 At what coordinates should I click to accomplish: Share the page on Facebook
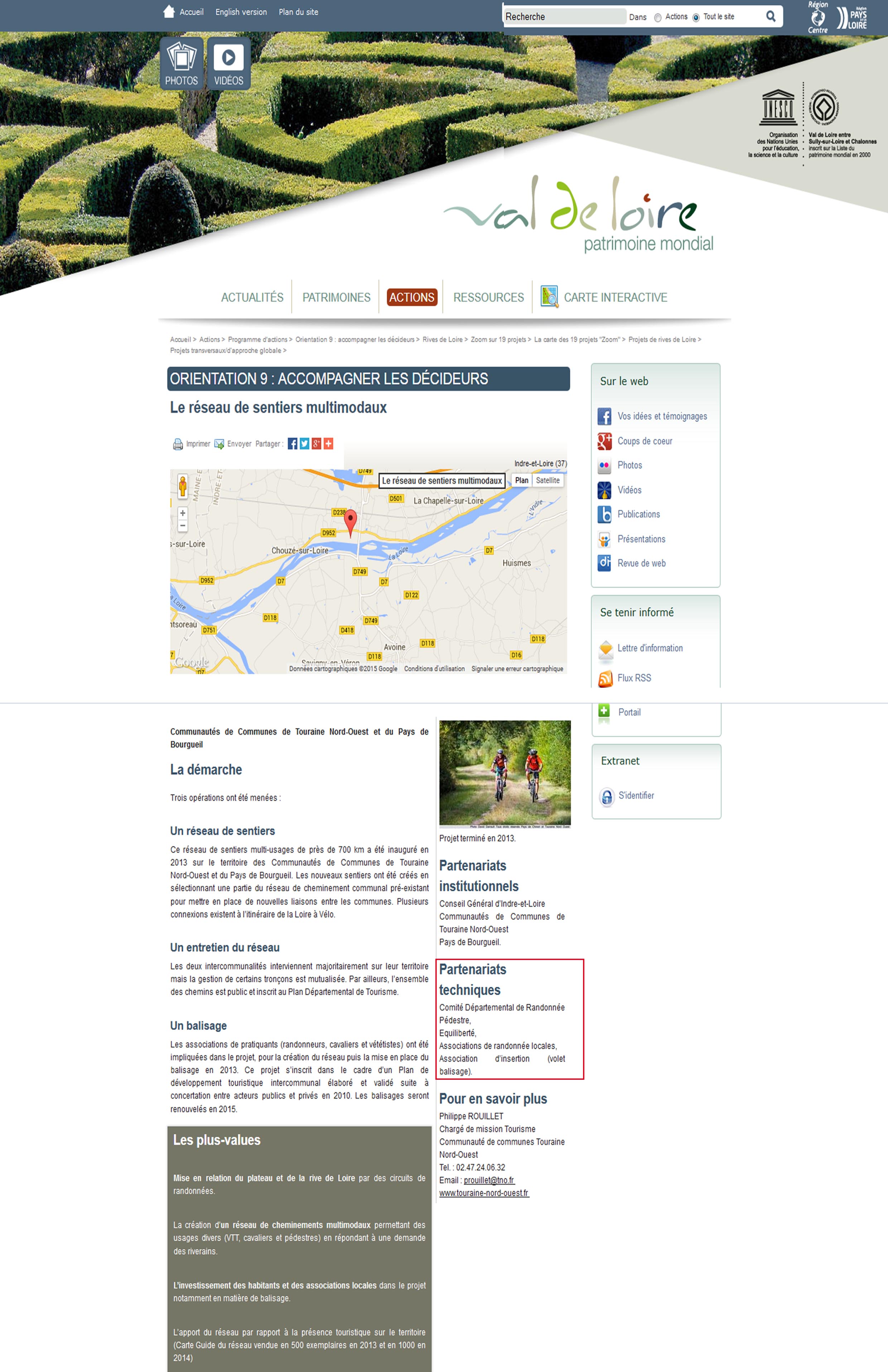click(293, 443)
